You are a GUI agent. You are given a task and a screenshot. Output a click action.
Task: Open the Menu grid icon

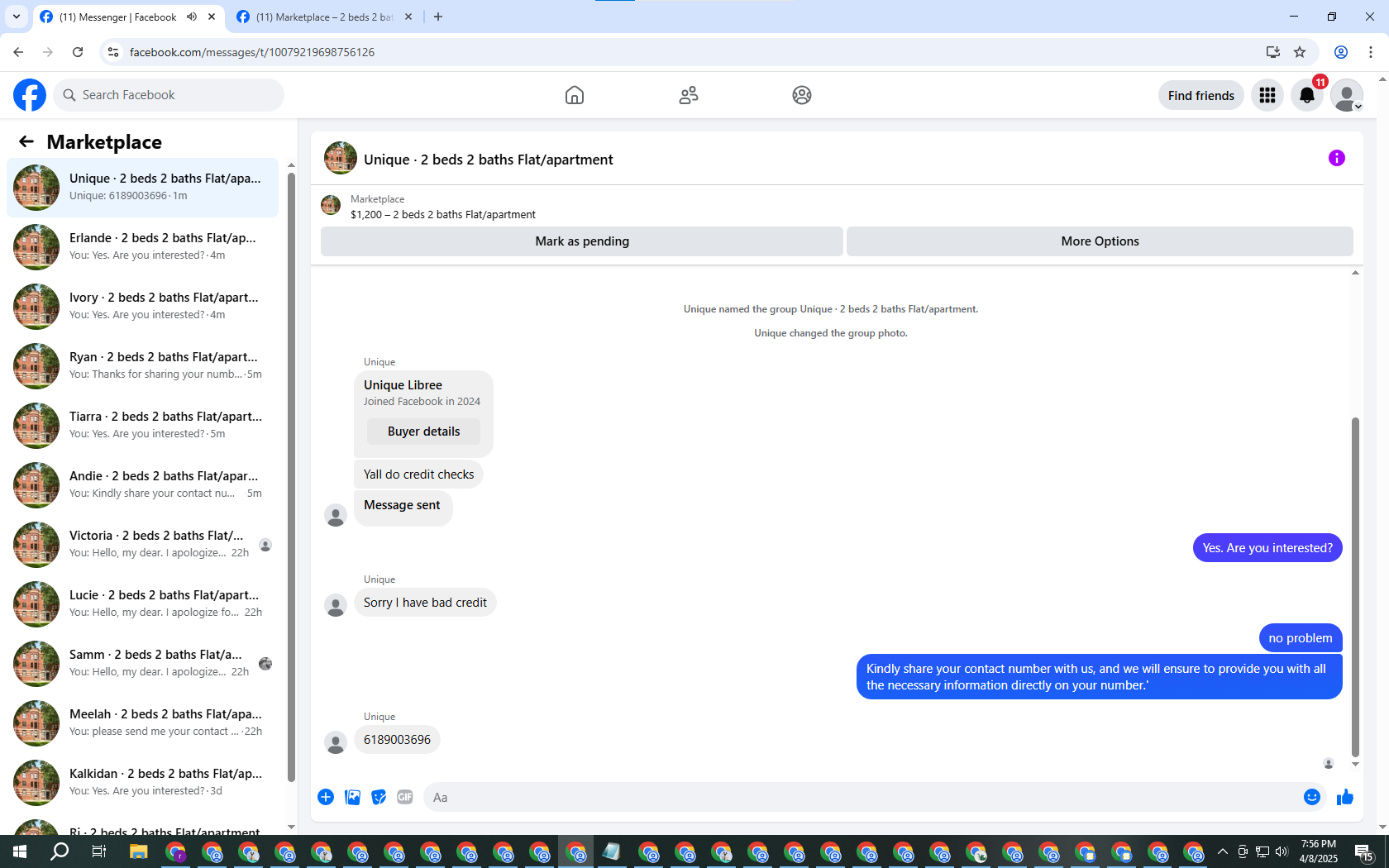click(x=1267, y=96)
